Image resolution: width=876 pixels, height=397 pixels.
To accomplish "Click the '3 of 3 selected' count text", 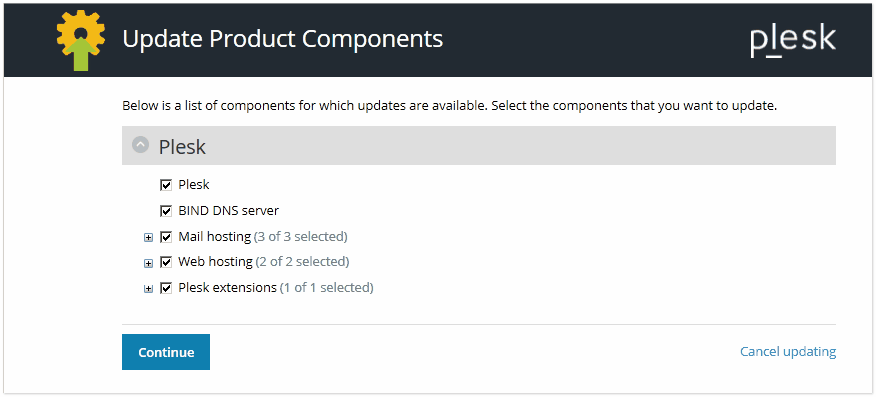I will tap(301, 237).
